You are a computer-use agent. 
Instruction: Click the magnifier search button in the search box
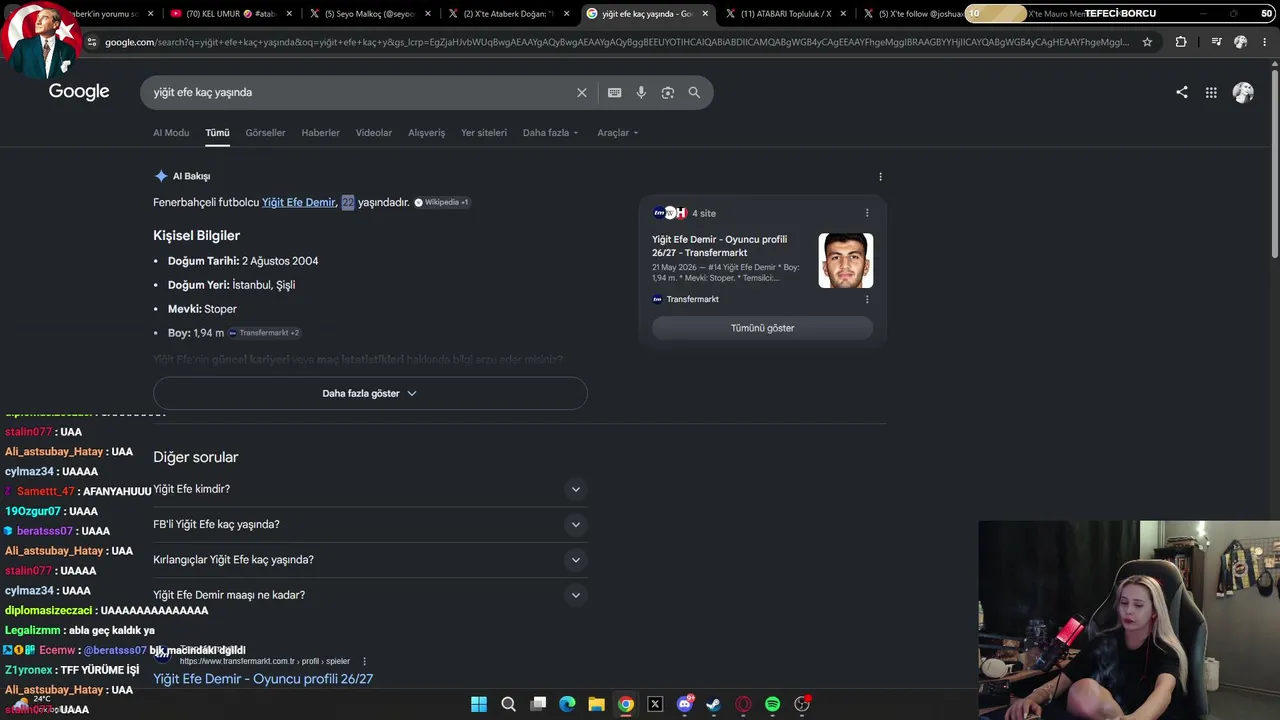[x=694, y=92]
